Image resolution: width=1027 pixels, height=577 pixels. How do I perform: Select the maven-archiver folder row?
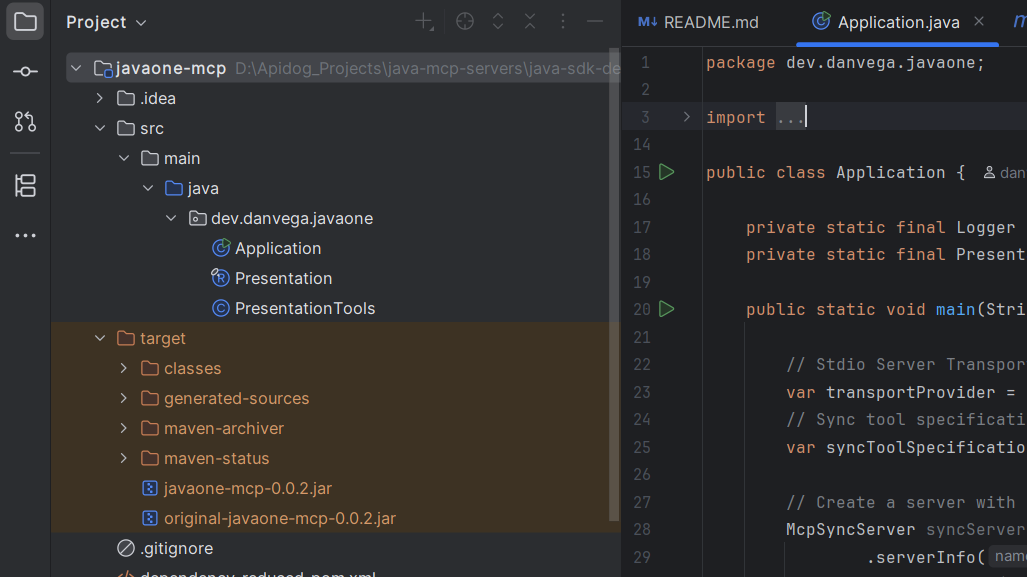[x=335, y=428]
